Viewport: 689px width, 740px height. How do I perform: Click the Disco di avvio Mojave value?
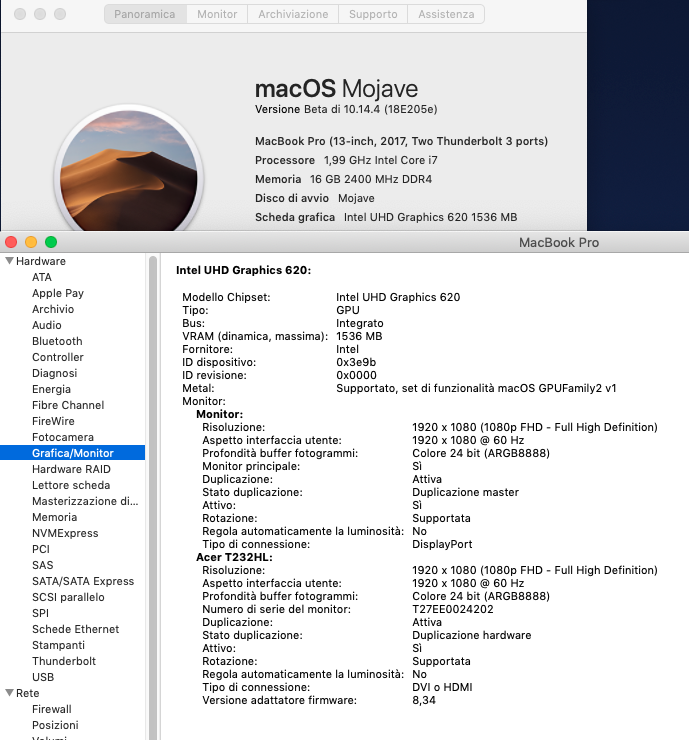click(x=356, y=198)
